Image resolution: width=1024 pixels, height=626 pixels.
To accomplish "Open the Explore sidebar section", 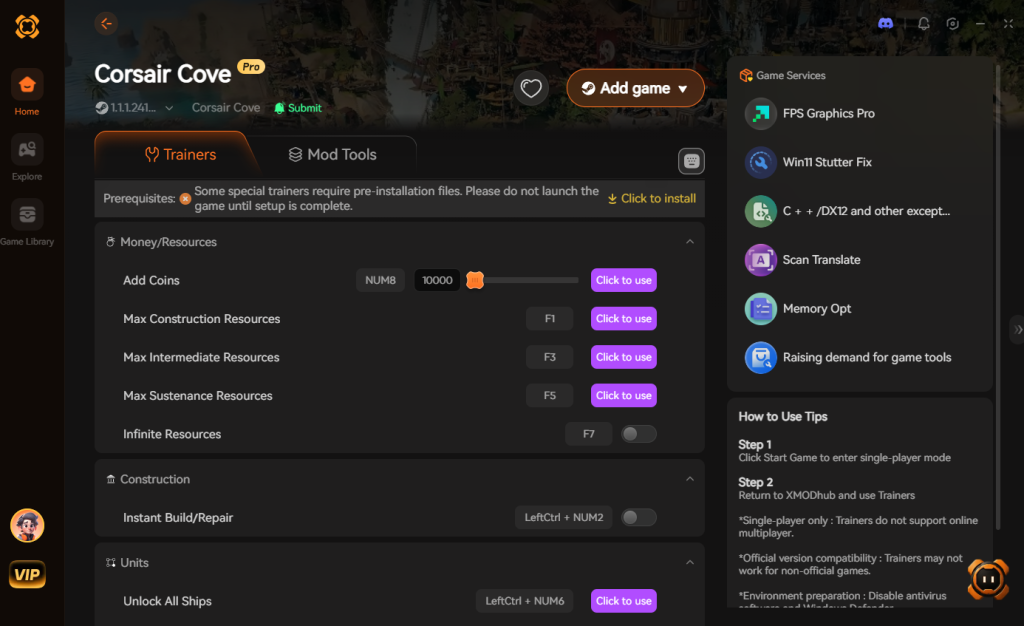I will (27, 157).
